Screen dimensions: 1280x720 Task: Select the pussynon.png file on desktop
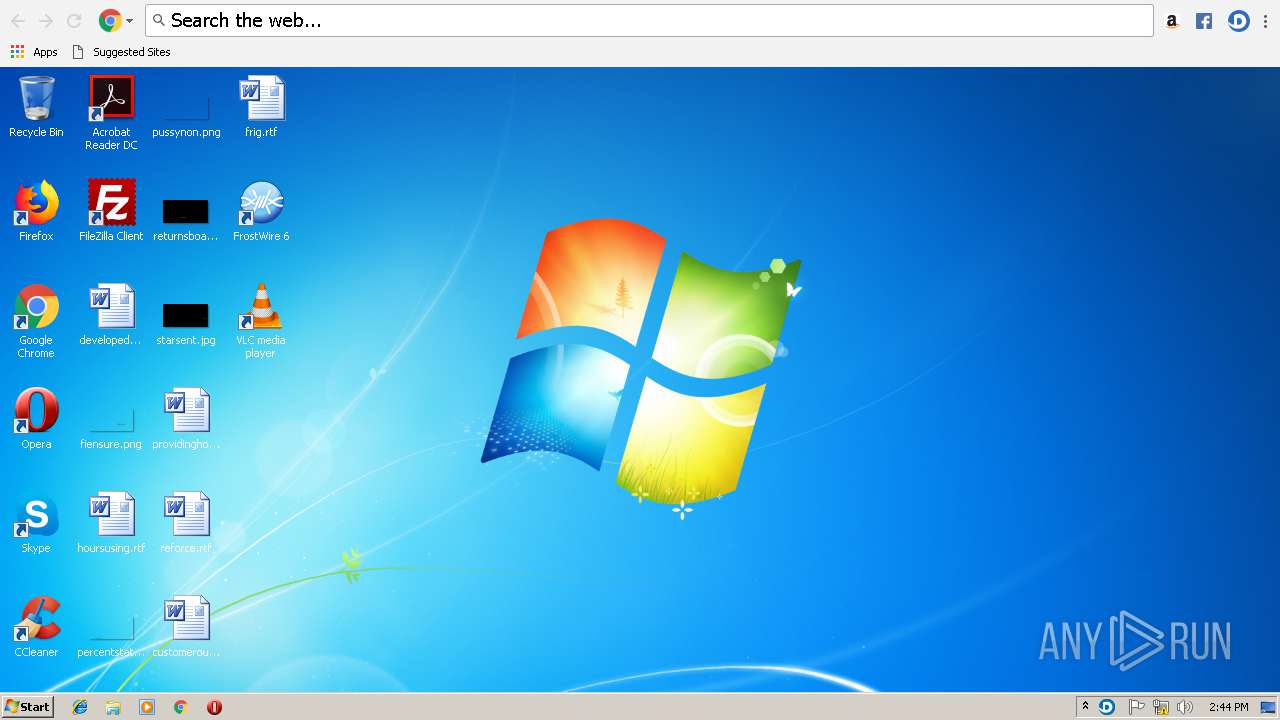tap(186, 110)
